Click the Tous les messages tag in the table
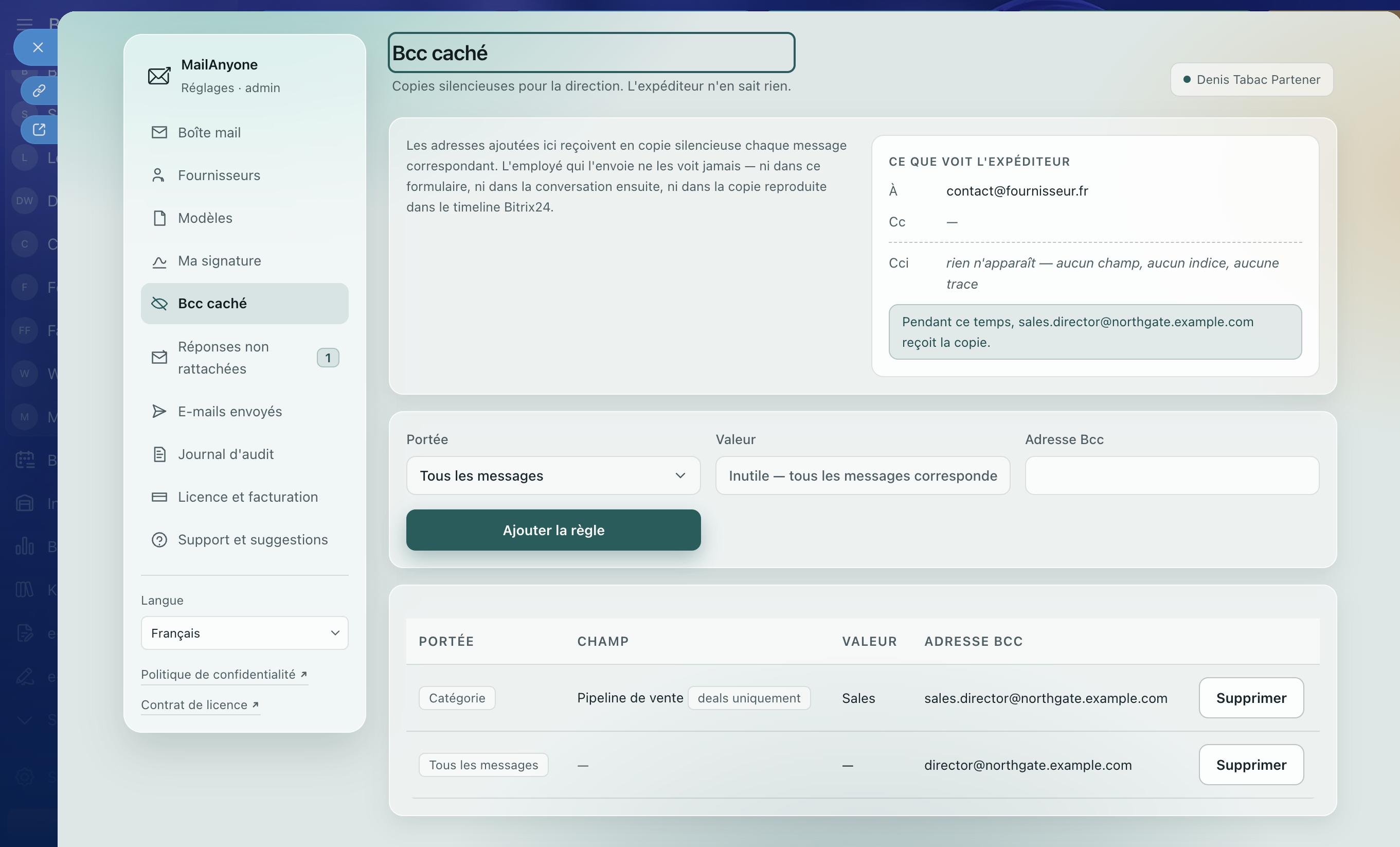This screenshot has height=847, width=1400. 483,765
